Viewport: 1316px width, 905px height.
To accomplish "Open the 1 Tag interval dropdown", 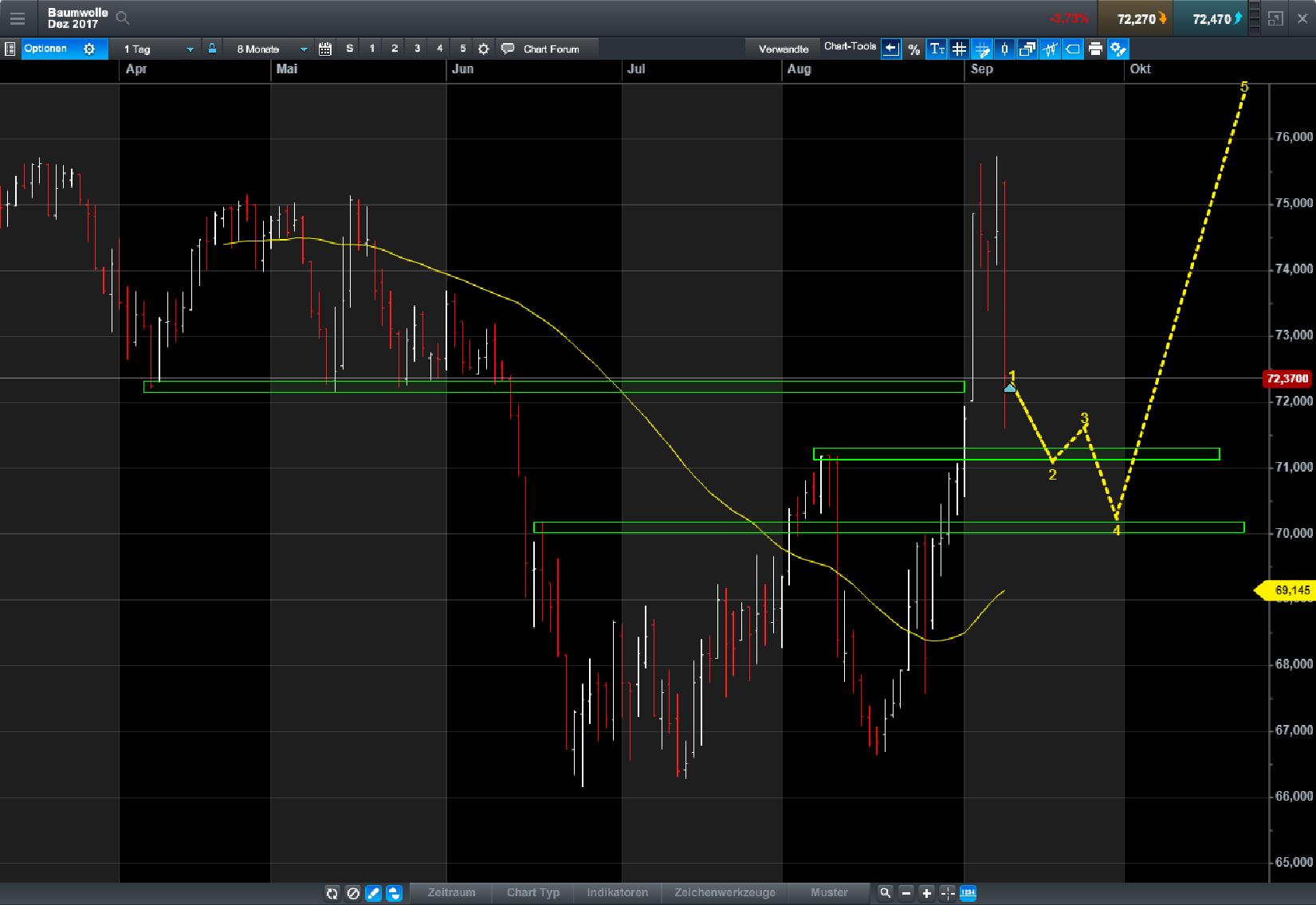I will click(x=155, y=49).
